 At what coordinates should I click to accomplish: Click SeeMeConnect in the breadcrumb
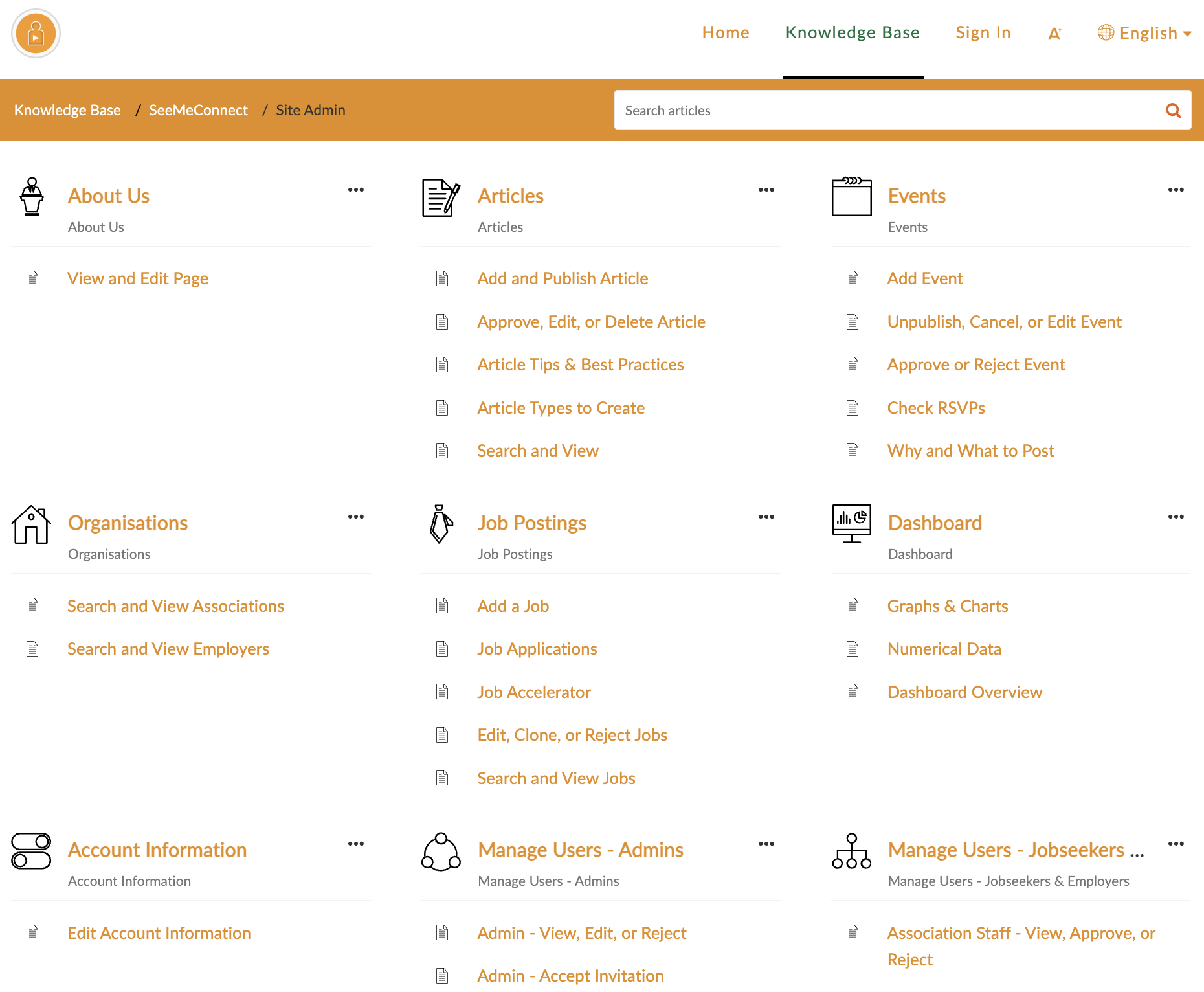(198, 110)
